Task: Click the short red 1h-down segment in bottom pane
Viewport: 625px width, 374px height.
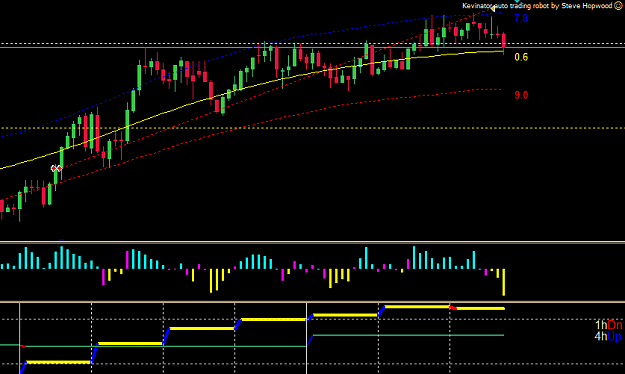Action: (453, 308)
